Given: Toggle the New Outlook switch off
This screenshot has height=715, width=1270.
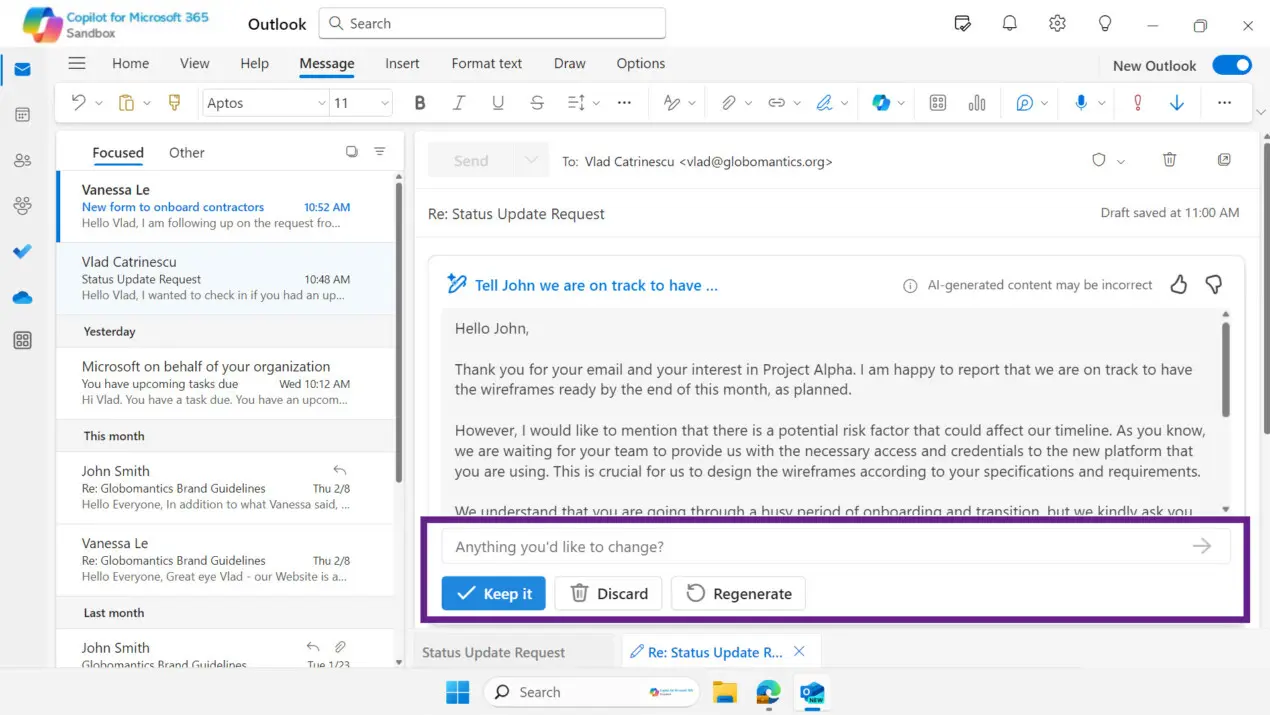Looking at the screenshot, I should [x=1232, y=64].
